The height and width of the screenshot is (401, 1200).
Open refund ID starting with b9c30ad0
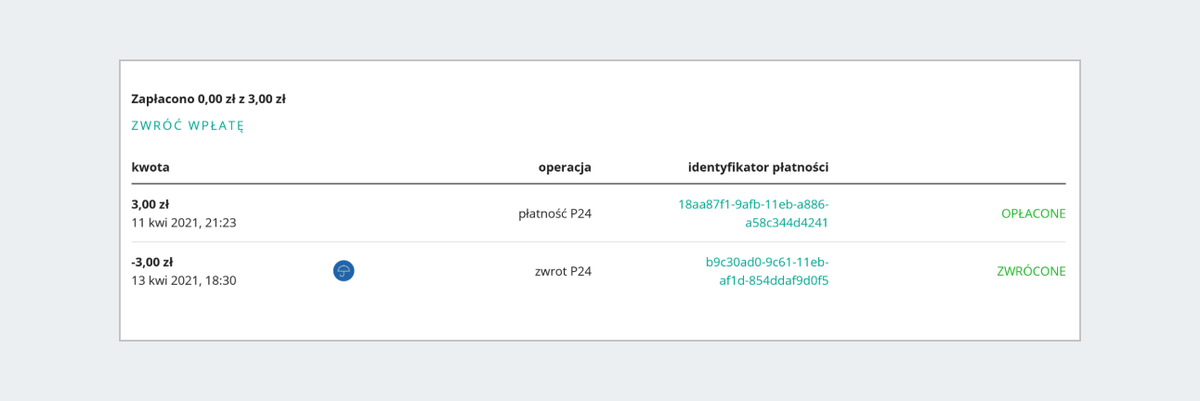coord(767,271)
